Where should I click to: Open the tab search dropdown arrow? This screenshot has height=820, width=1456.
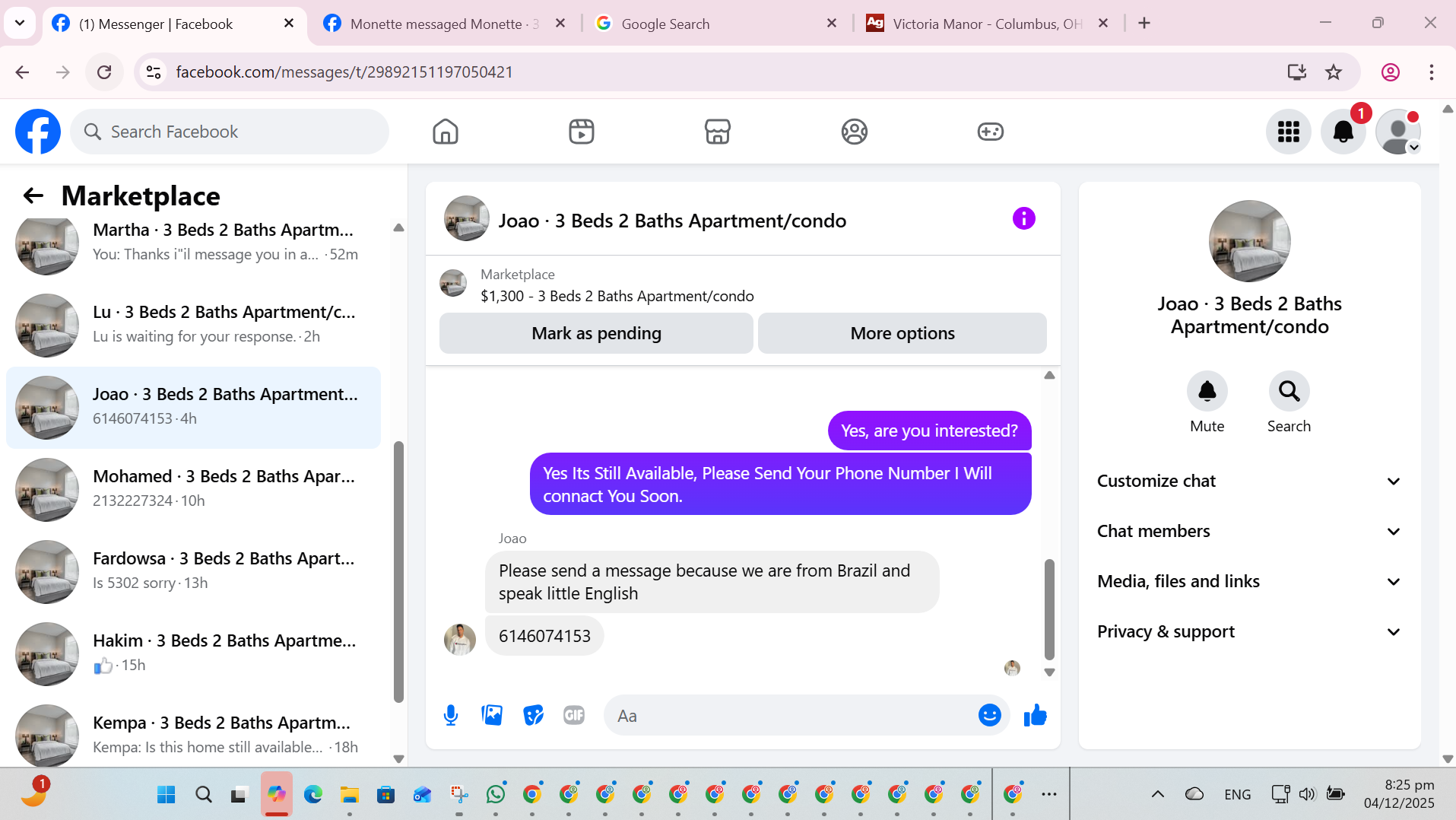click(20, 24)
